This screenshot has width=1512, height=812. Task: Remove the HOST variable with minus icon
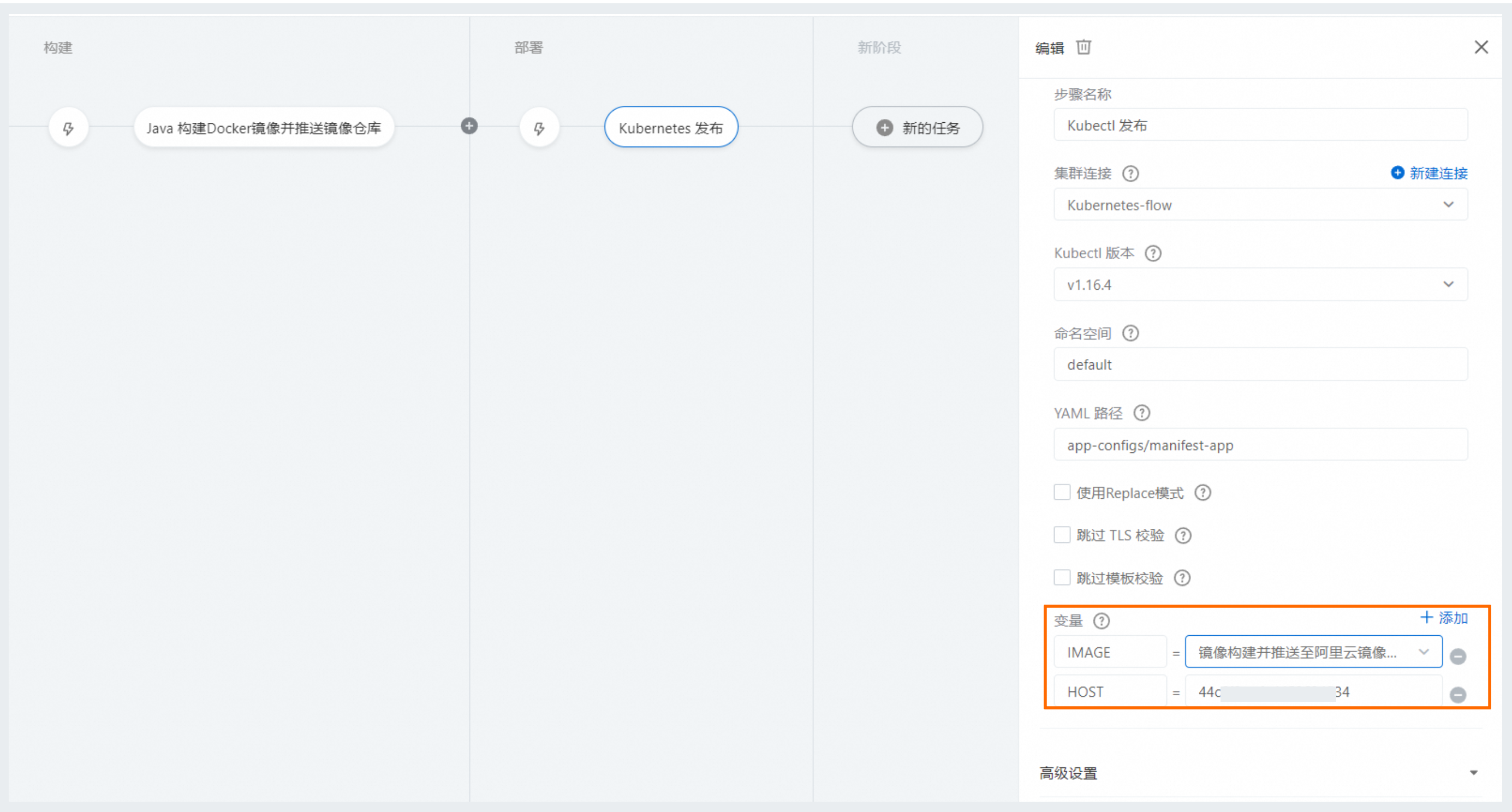(1458, 695)
